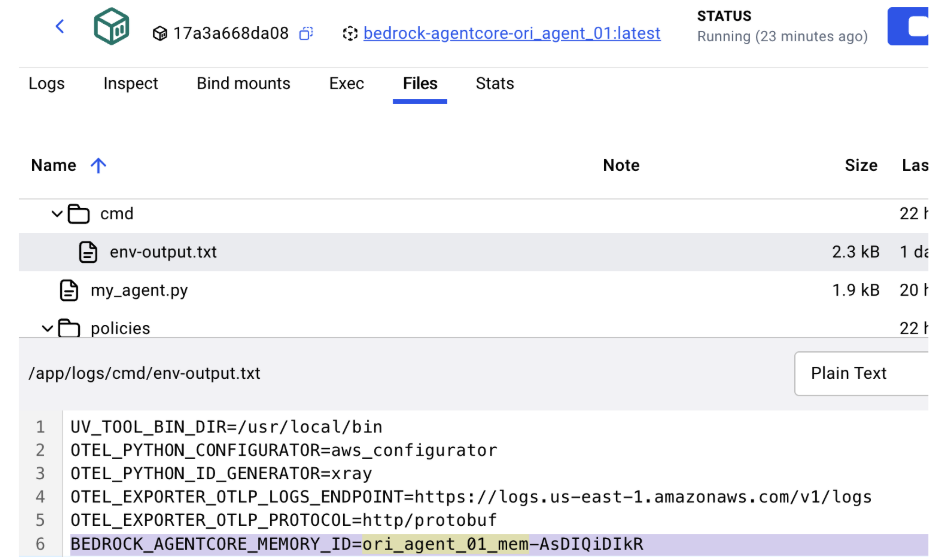This screenshot has width=944, height=557.
Task: Click the Size column header
Action: (x=861, y=165)
